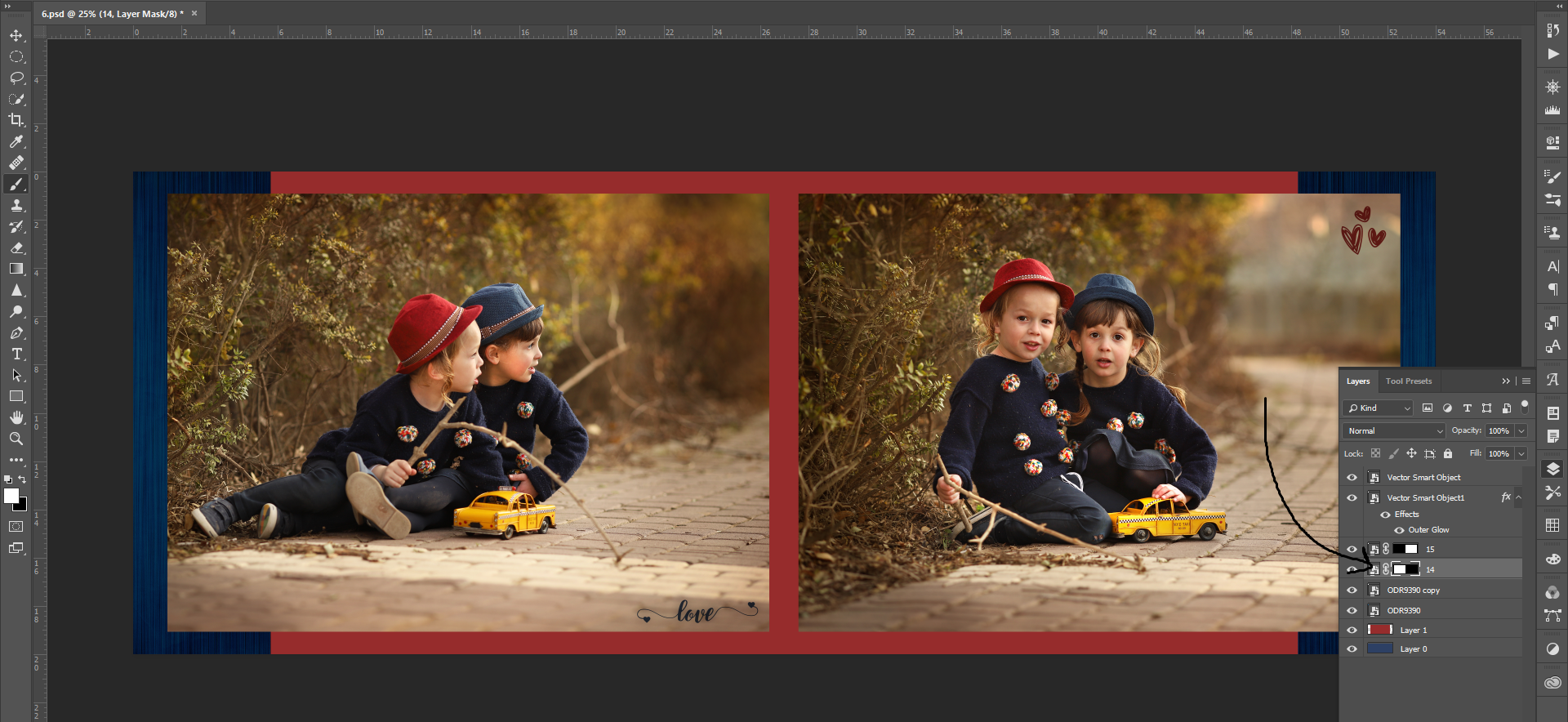Screen dimensions: 1568x722
Task: Select the Horizontal Type tool
Action: (16, 354)
